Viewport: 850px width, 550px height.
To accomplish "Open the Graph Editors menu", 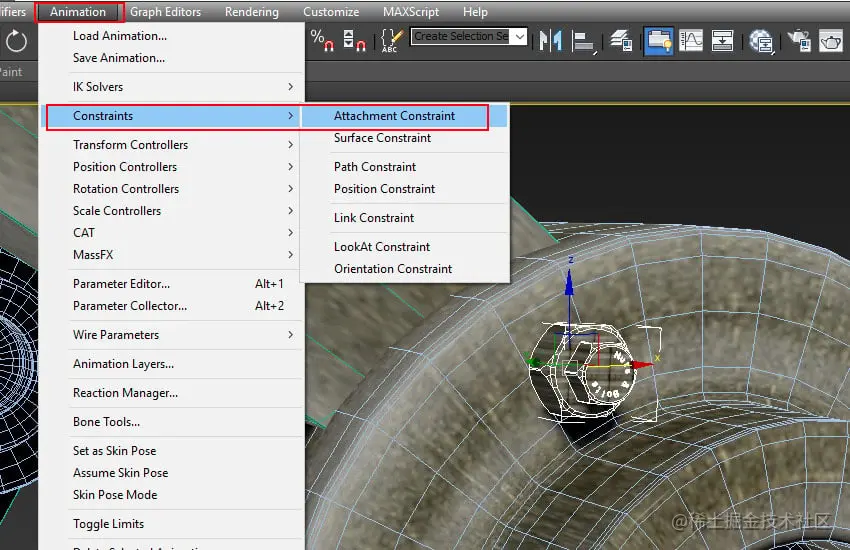I will [x=165, y=12].
